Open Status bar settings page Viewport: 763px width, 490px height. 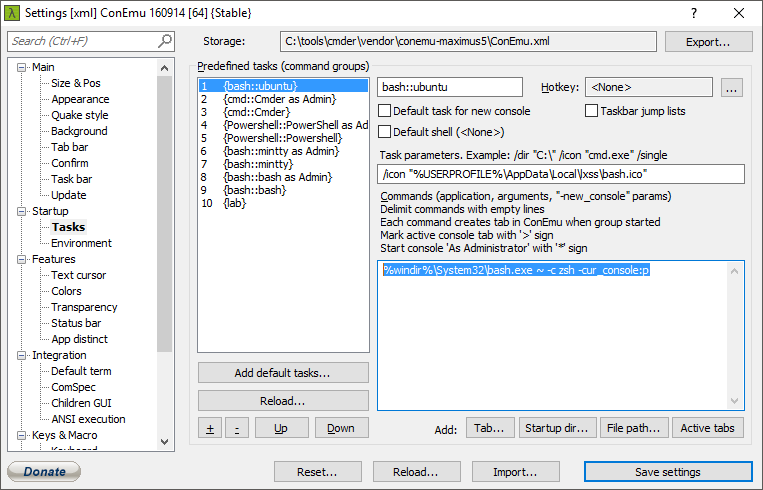(x=76, y=323)
